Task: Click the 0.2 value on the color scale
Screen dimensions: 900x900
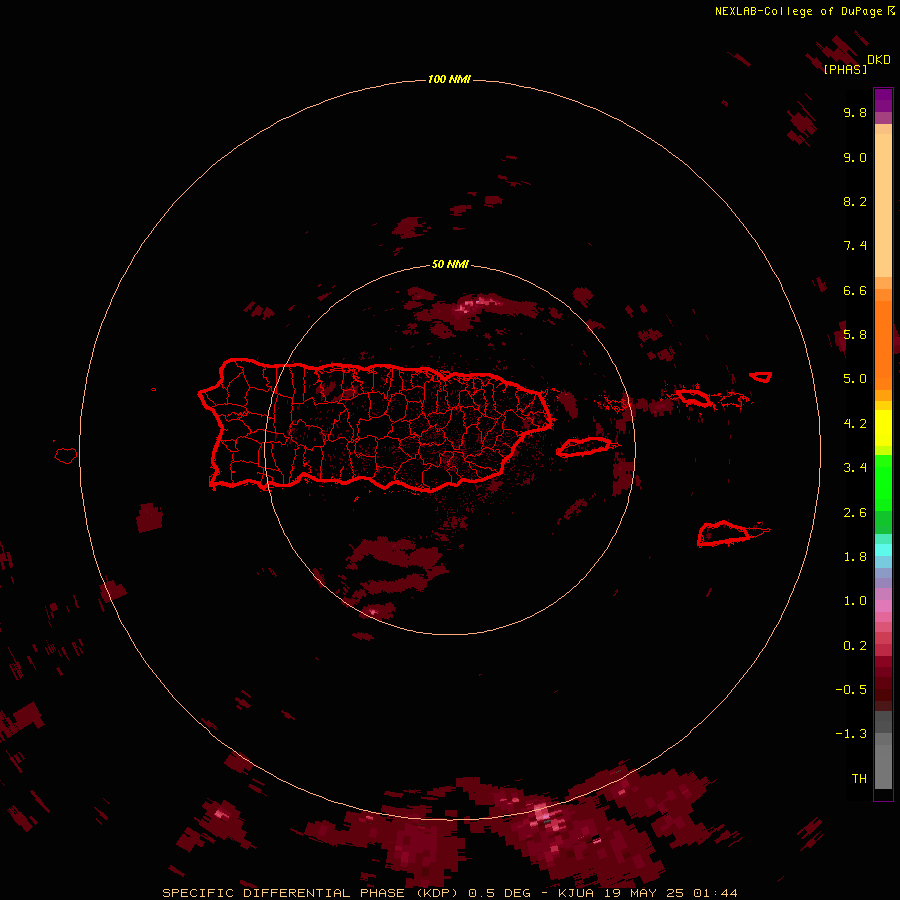Action: pyautogui.click(x=855, y=646)
